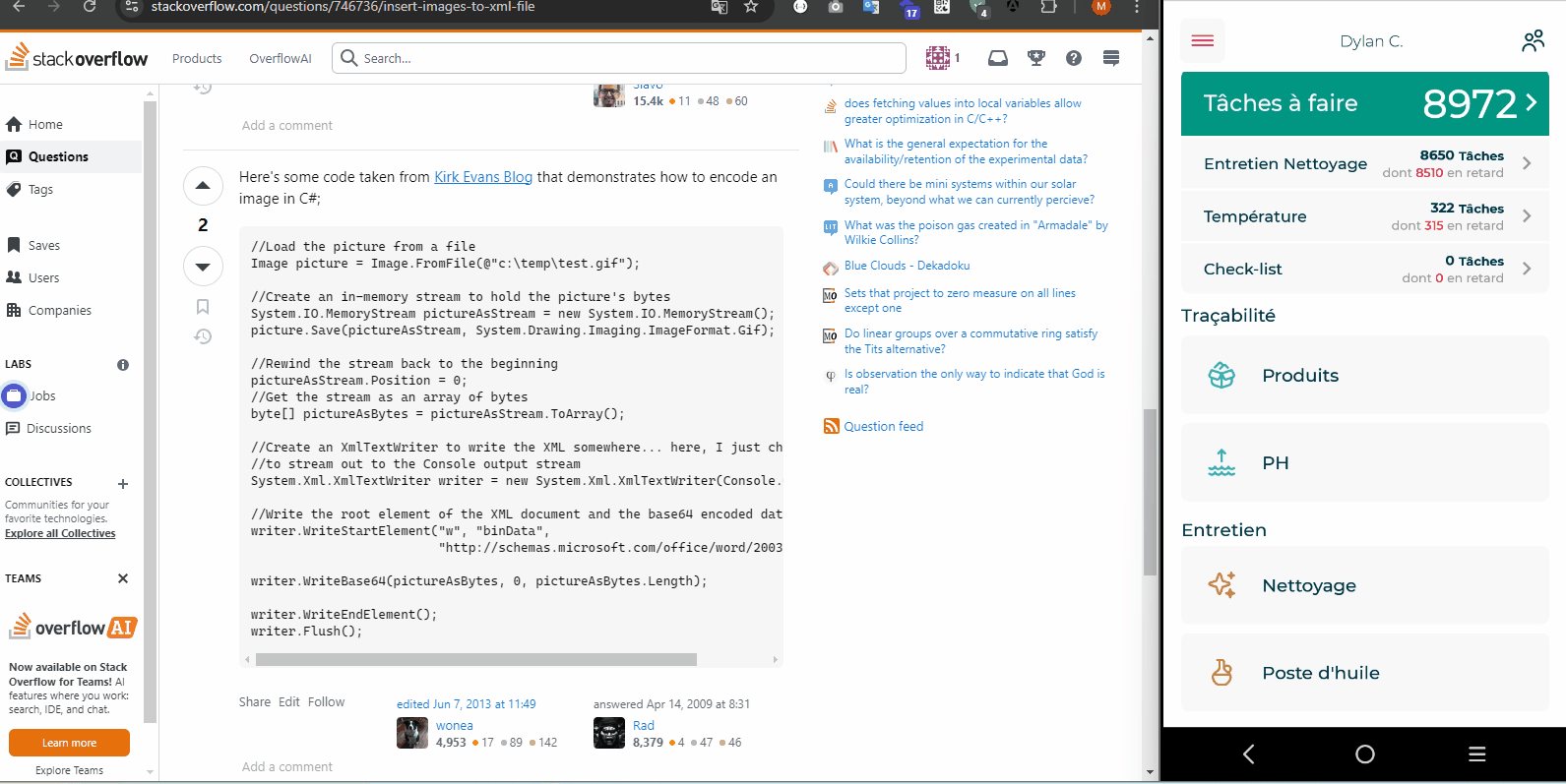This screenshot has width=1566, height=784.
Task: Open the poison gas in Armadale question
Action: tap(975, 232)
